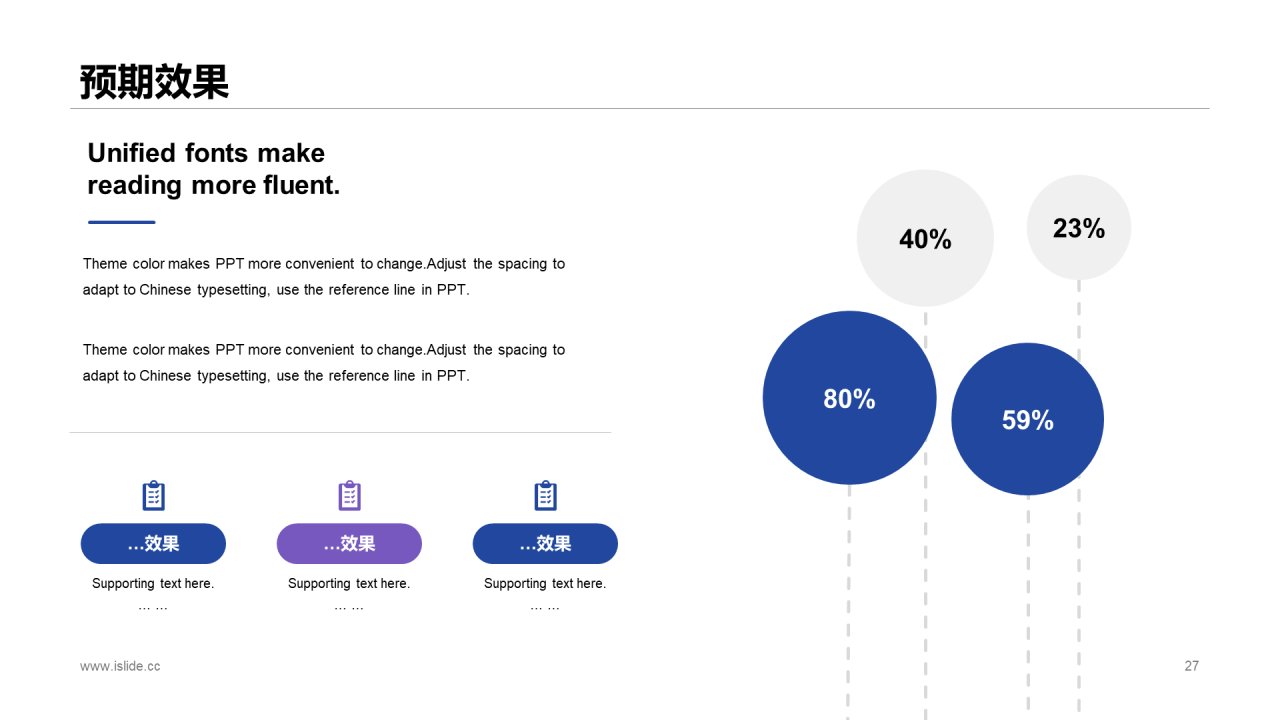Click the second Theme color paragraph
The image size is (1280, 720).
324,363
